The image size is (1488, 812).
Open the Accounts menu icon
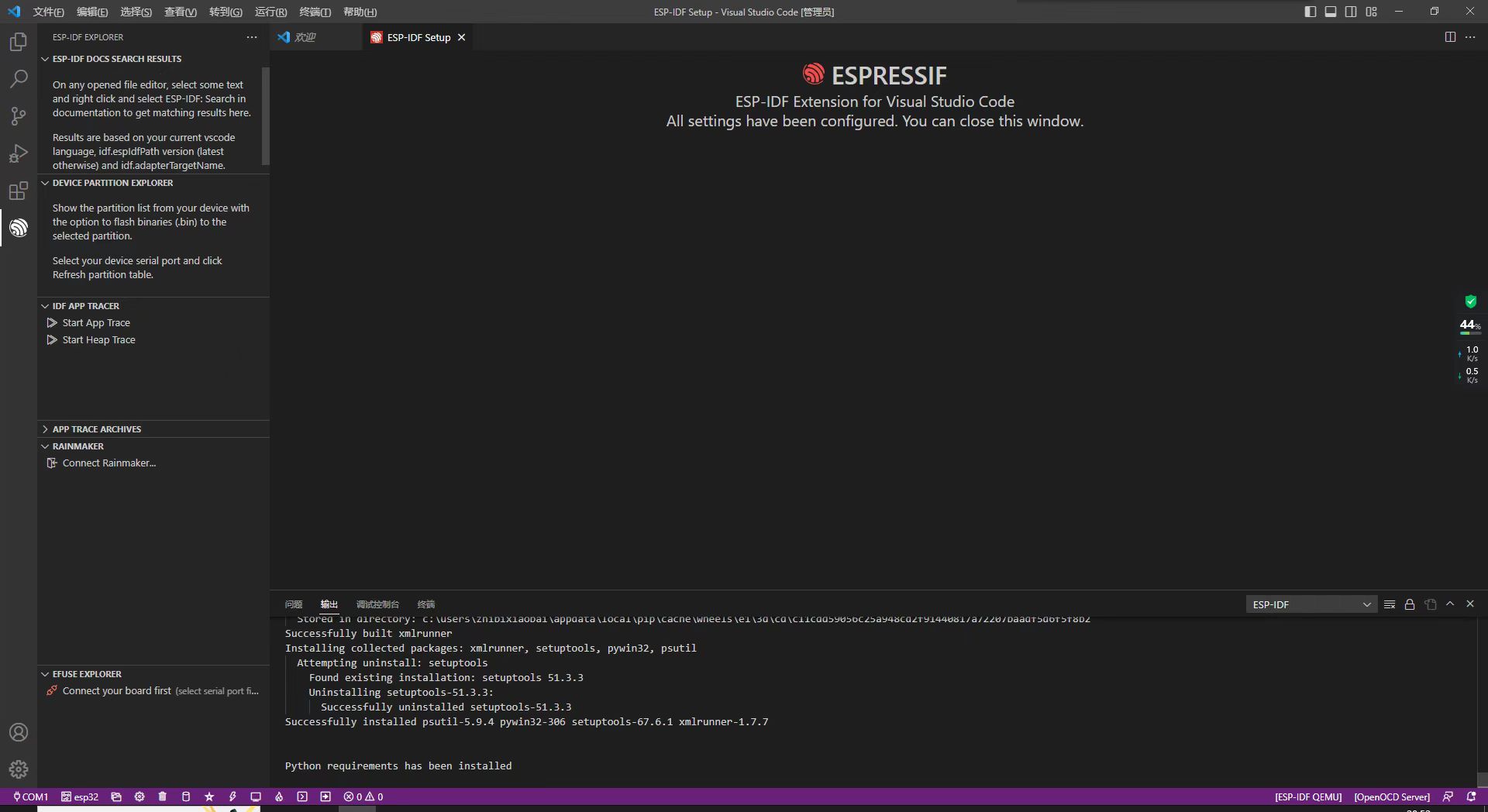click(x=19, y=732)
